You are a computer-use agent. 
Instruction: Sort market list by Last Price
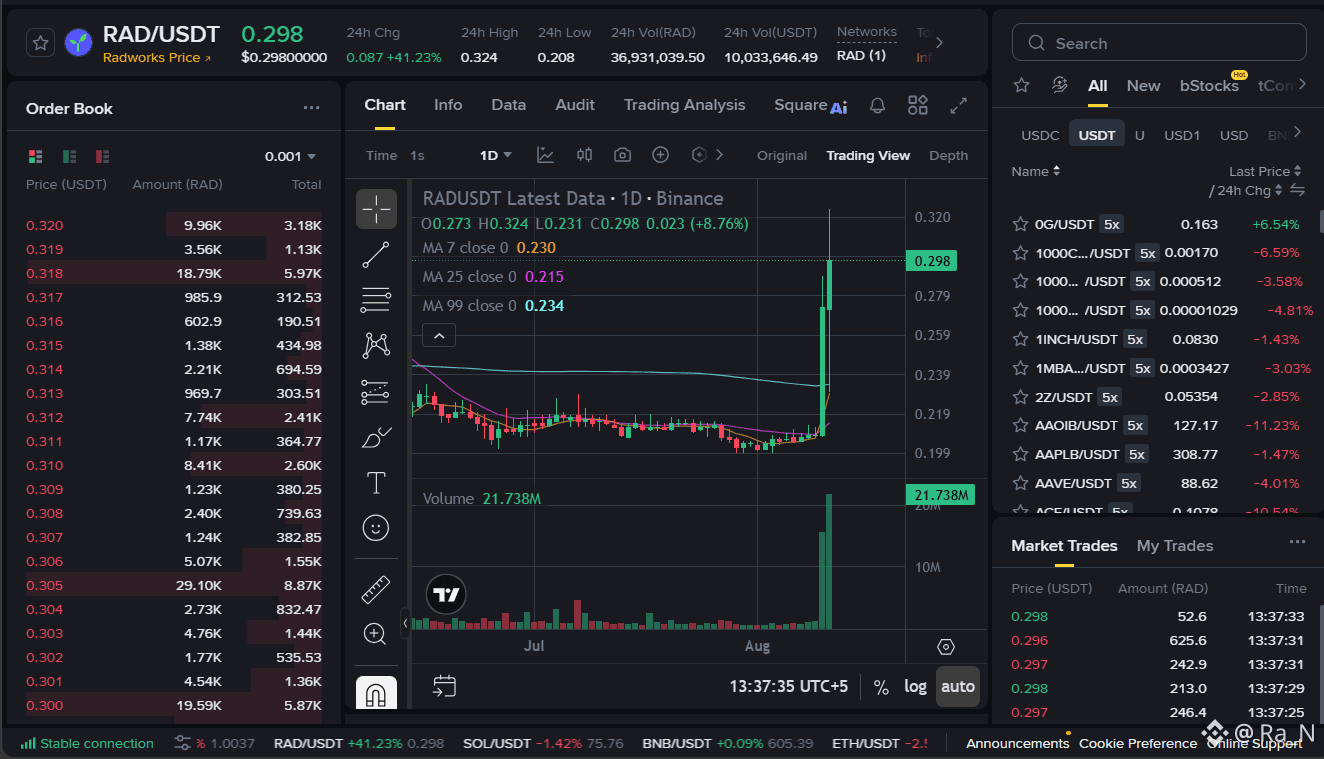(1265, 171)
